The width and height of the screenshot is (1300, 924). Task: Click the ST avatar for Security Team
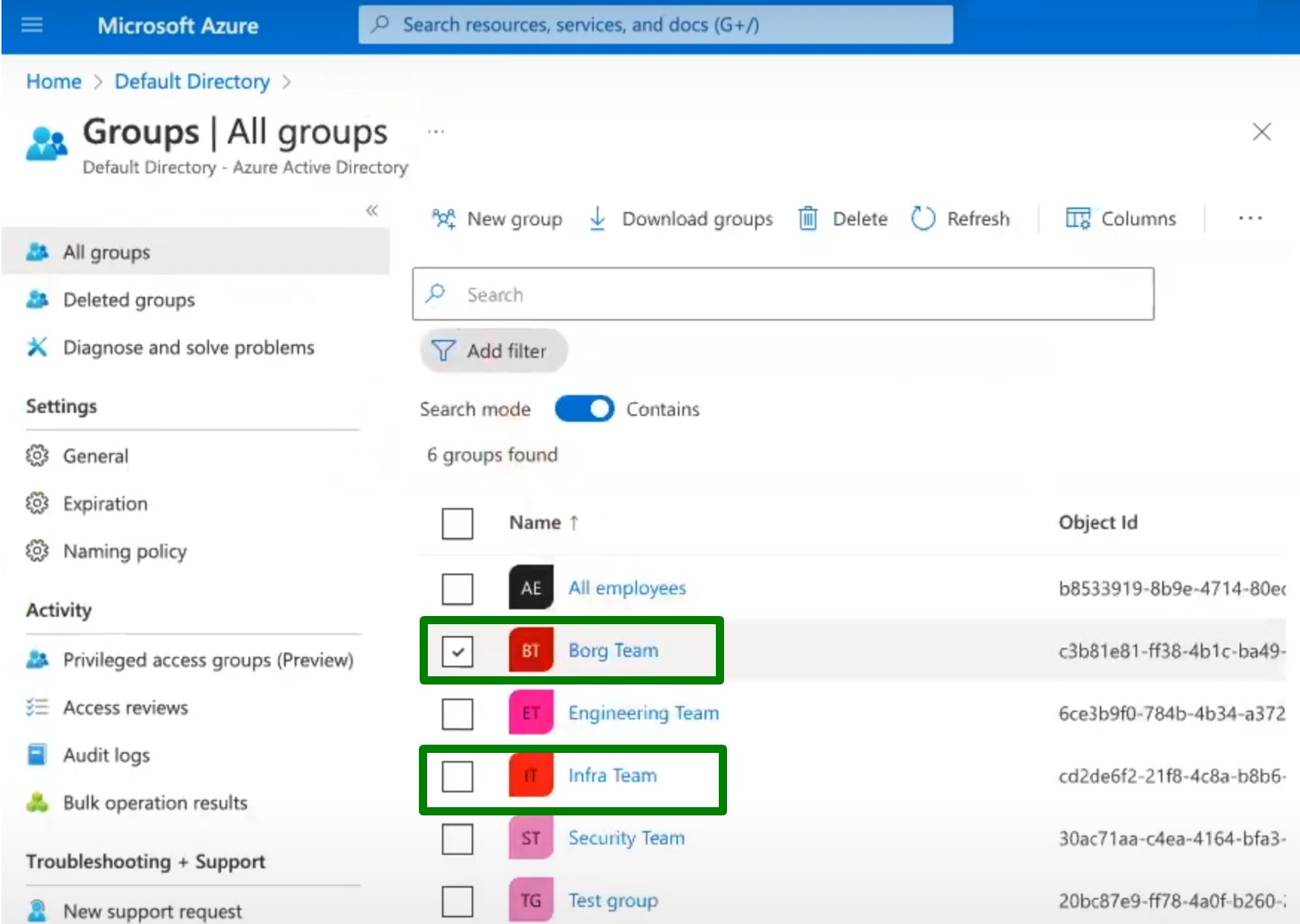click(x=531, y=838)
